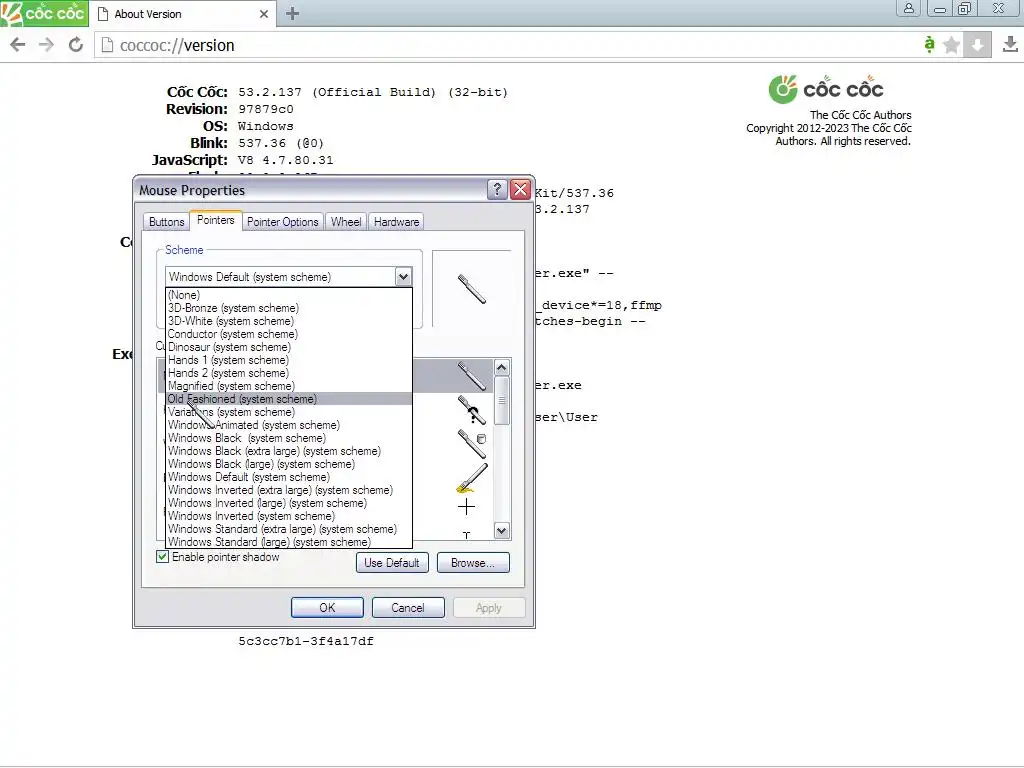Click the green Vietnamese typing 'à' icon
The image size is (1024, 768).
click(x=929, y=44)
